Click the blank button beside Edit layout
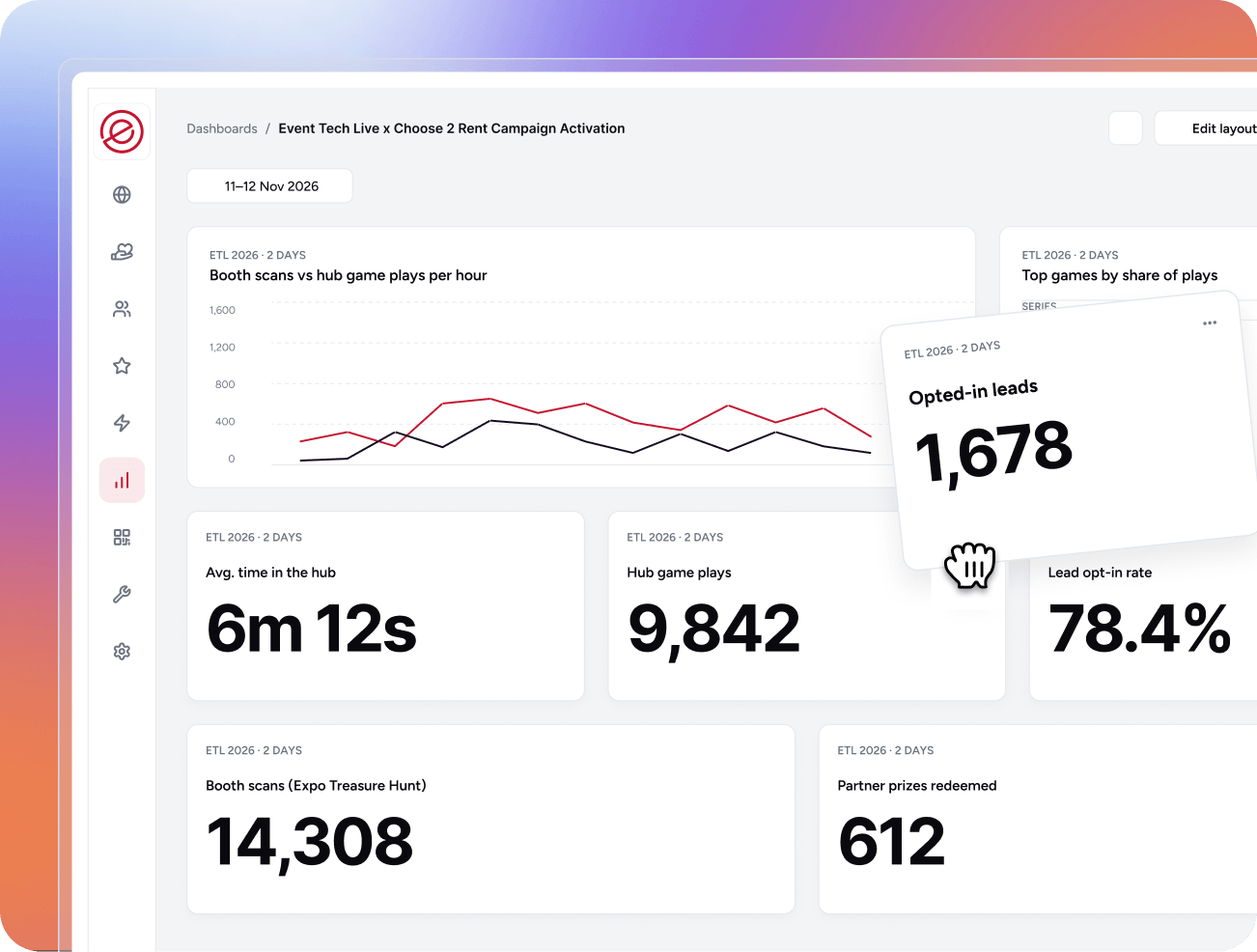 pyautogui.click(x=1126, y=128)
